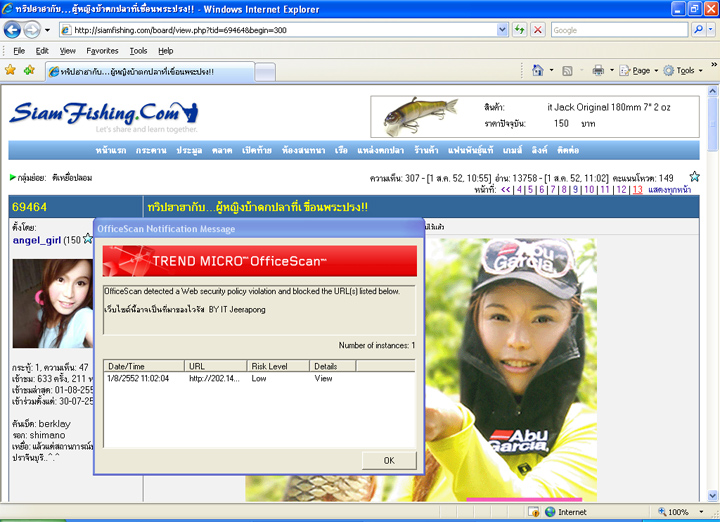
Task: Open the Help menu
Action: pyautogui.click(x=166, y=51)
